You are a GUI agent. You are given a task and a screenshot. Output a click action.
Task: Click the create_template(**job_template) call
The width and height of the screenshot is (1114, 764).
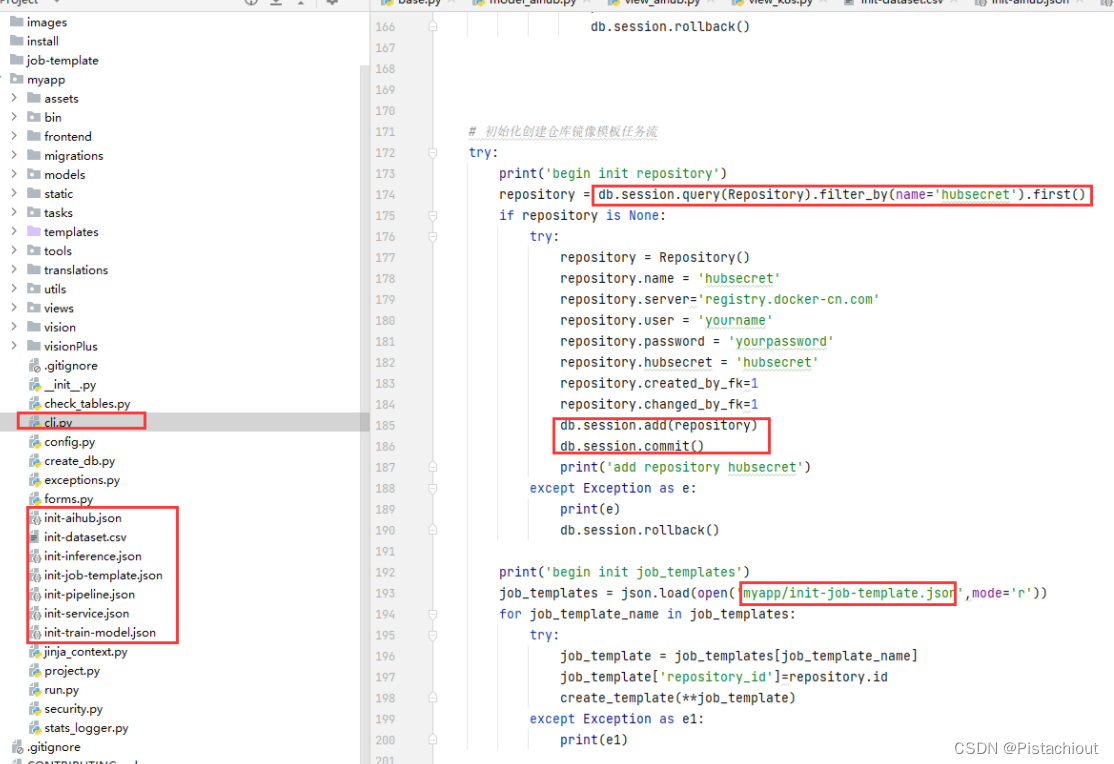(677, 698)
